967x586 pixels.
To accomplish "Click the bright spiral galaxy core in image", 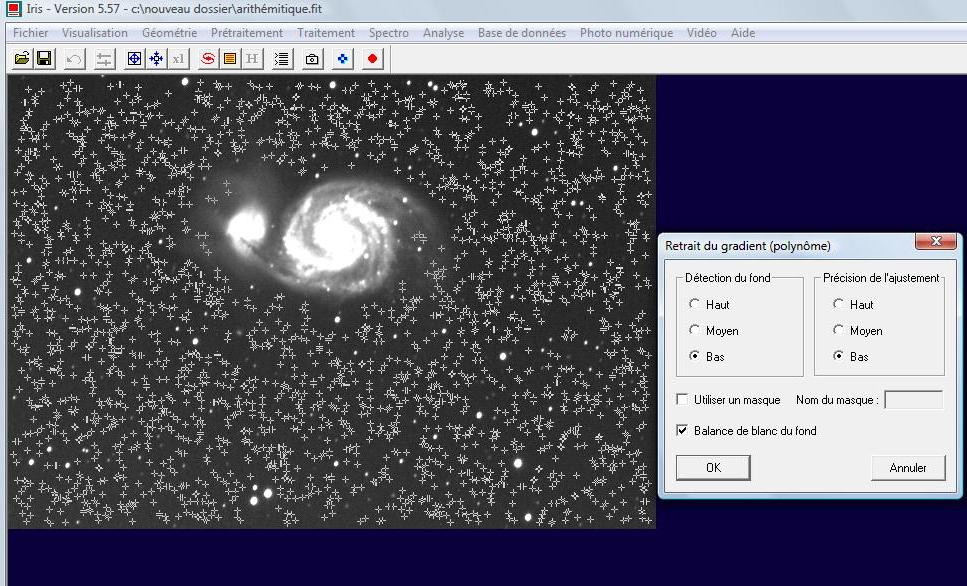I will (338, 236).
